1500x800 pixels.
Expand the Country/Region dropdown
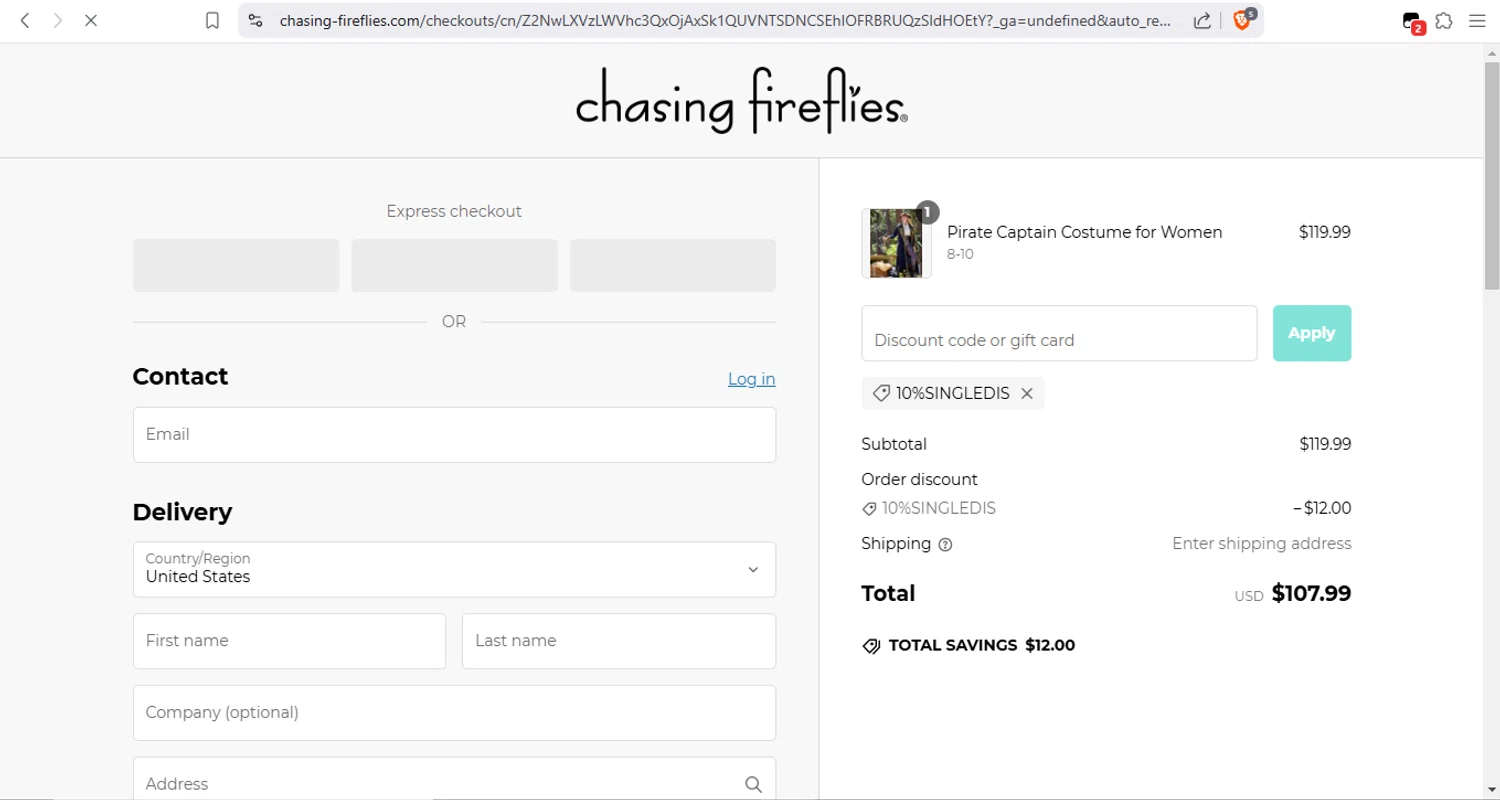pyautogui.click(x=454, y=569)
